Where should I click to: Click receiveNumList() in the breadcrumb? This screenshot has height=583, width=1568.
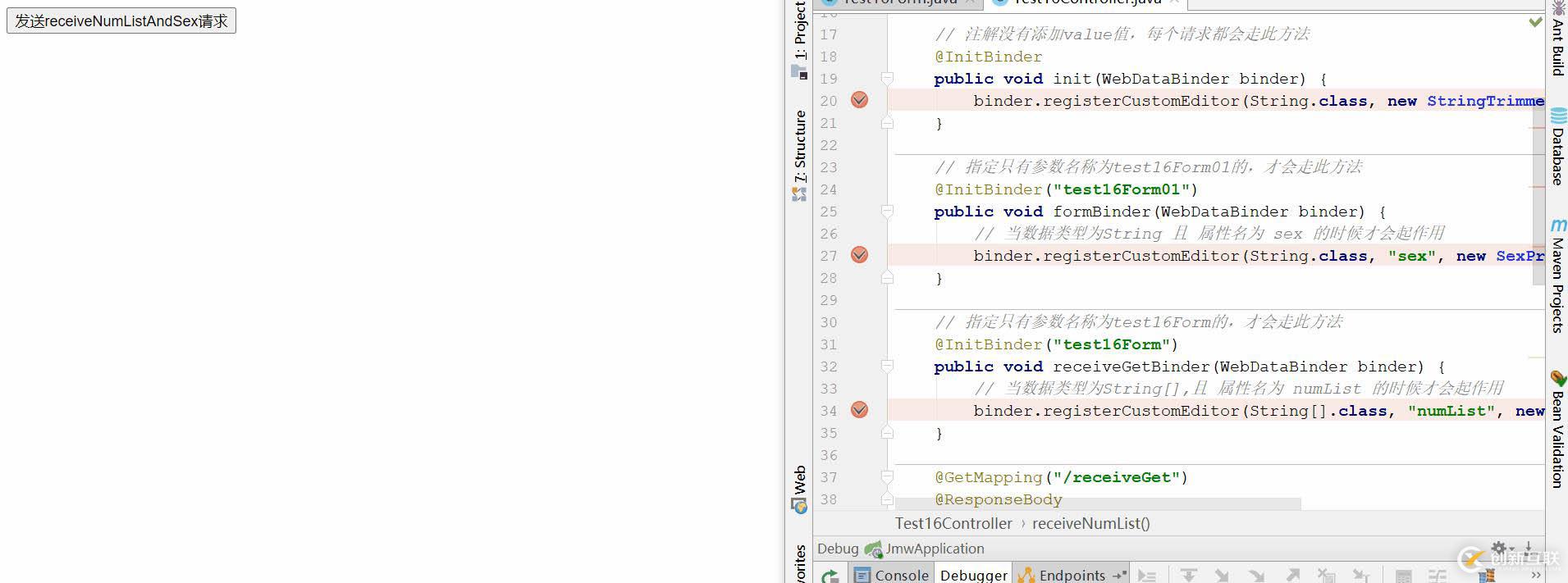click(x=1090, y=523)
